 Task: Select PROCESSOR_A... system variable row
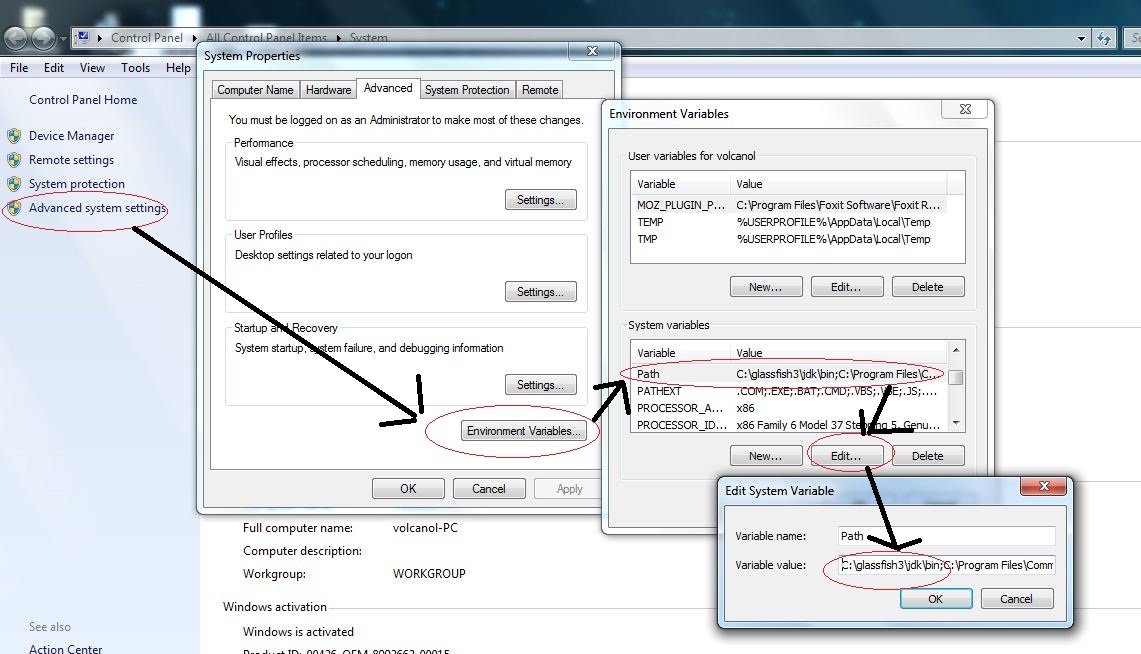(790, 408)
